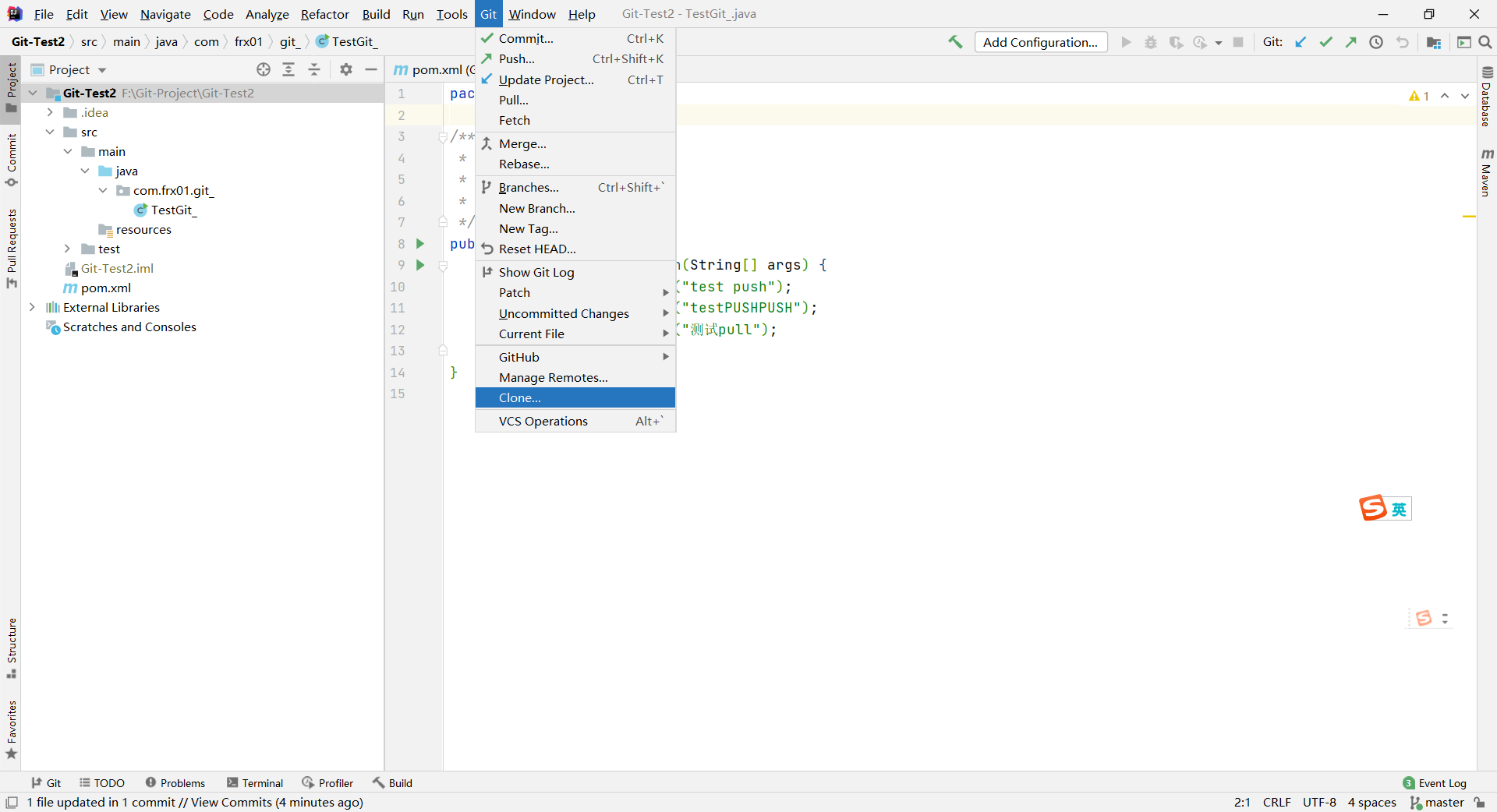Click CRLF line separator in status bar

click(x=1277, y=802)
